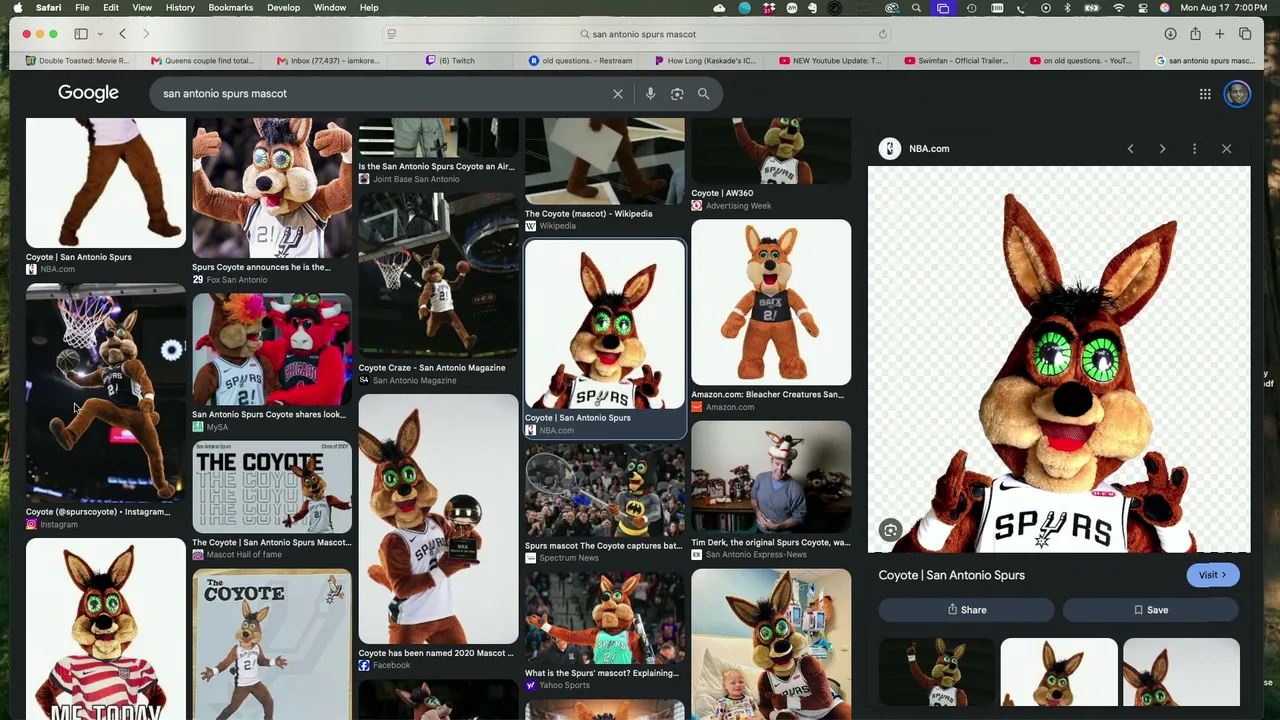
Task: Select the large Coyote preview image
Action: (x=1059, y=360)
